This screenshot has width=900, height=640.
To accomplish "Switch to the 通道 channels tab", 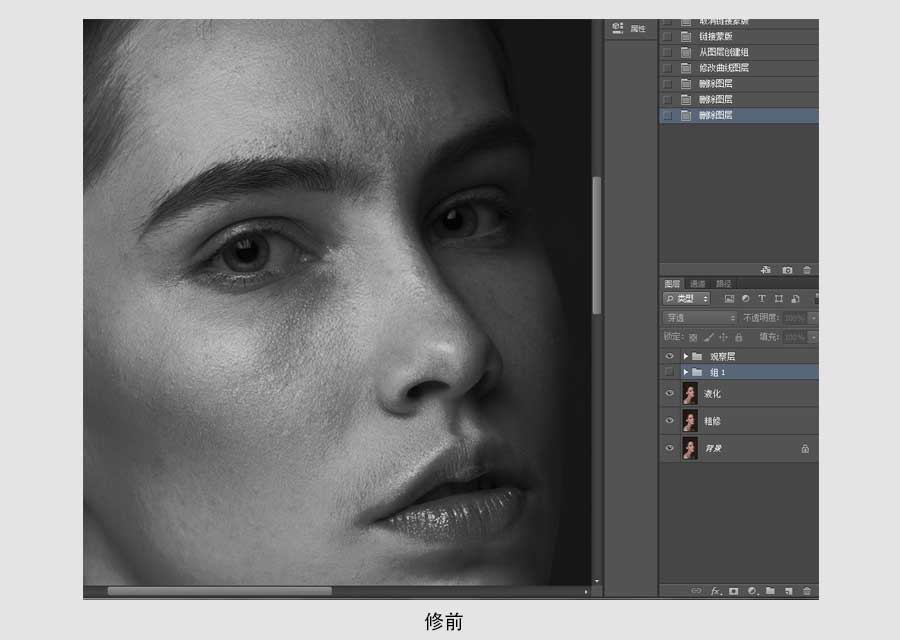I will click(697, 284).
